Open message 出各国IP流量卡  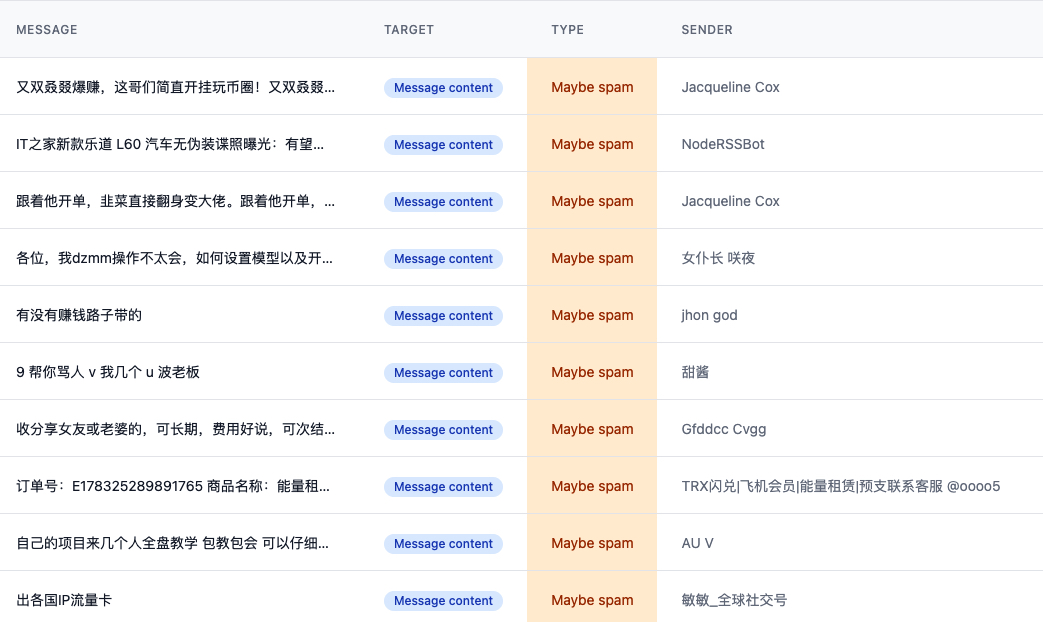[64, 600]
